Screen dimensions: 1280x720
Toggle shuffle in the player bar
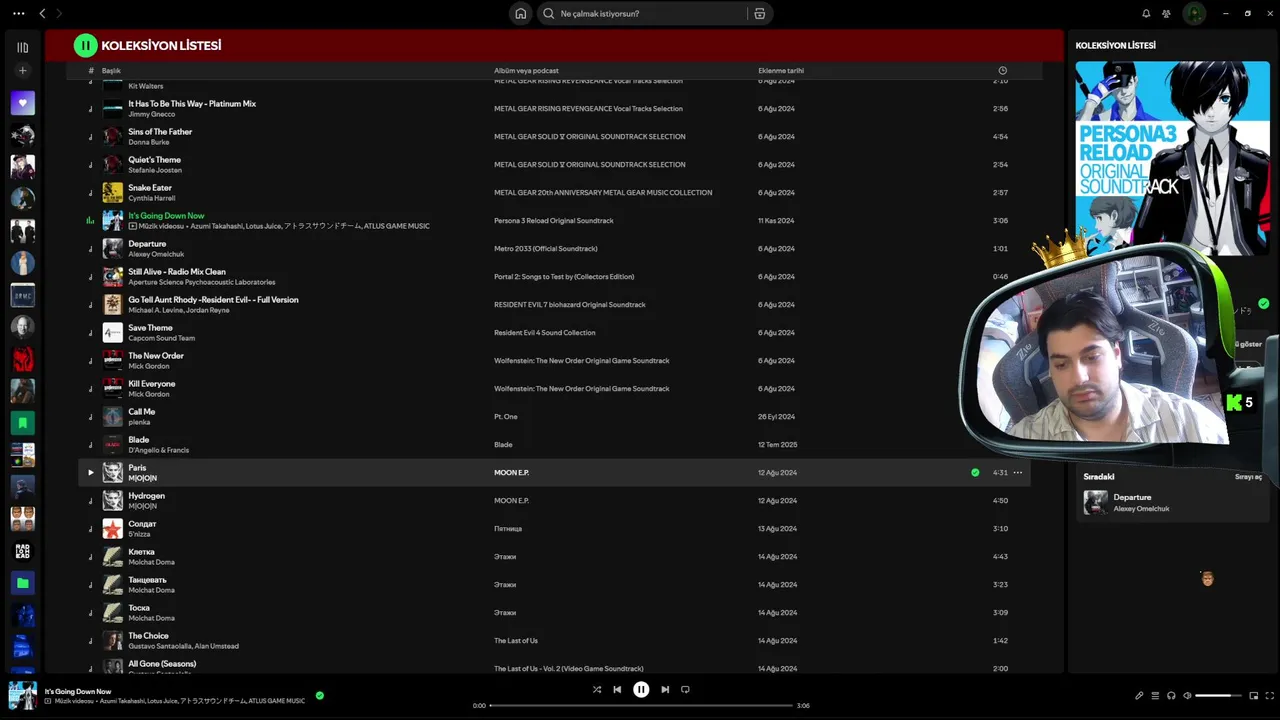point(597,689)
